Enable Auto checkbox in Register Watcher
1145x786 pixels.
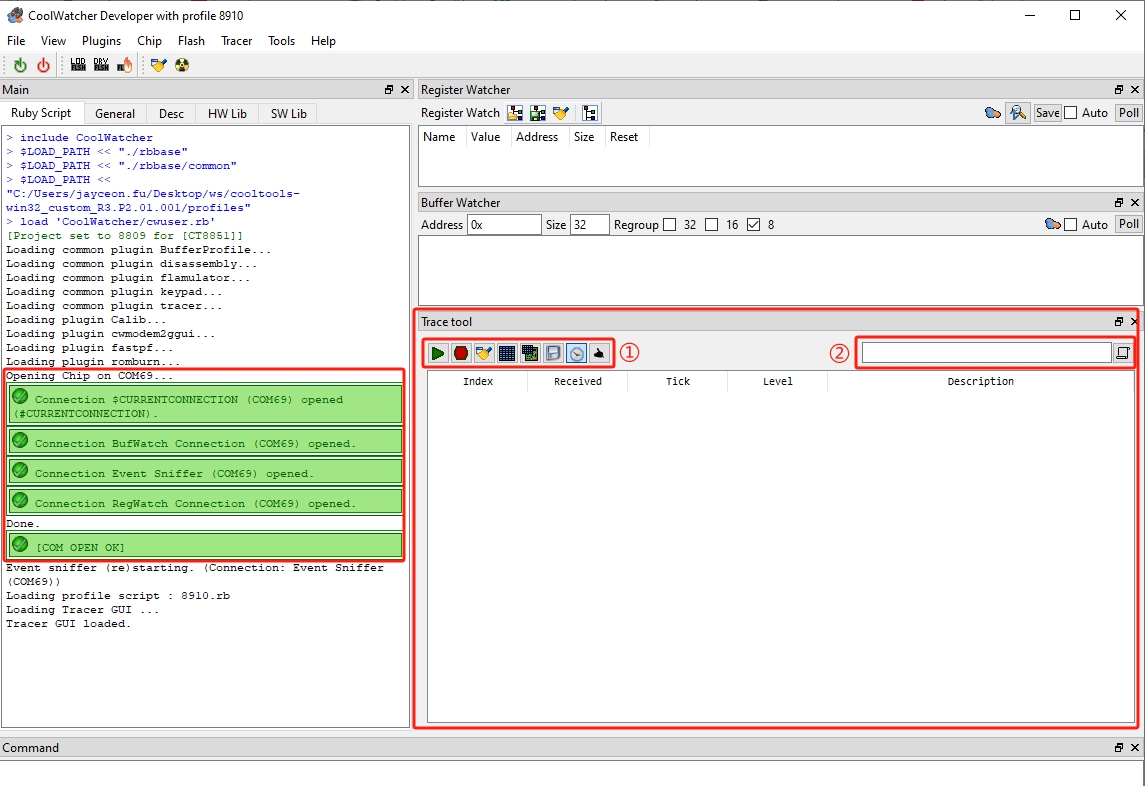1071,112
